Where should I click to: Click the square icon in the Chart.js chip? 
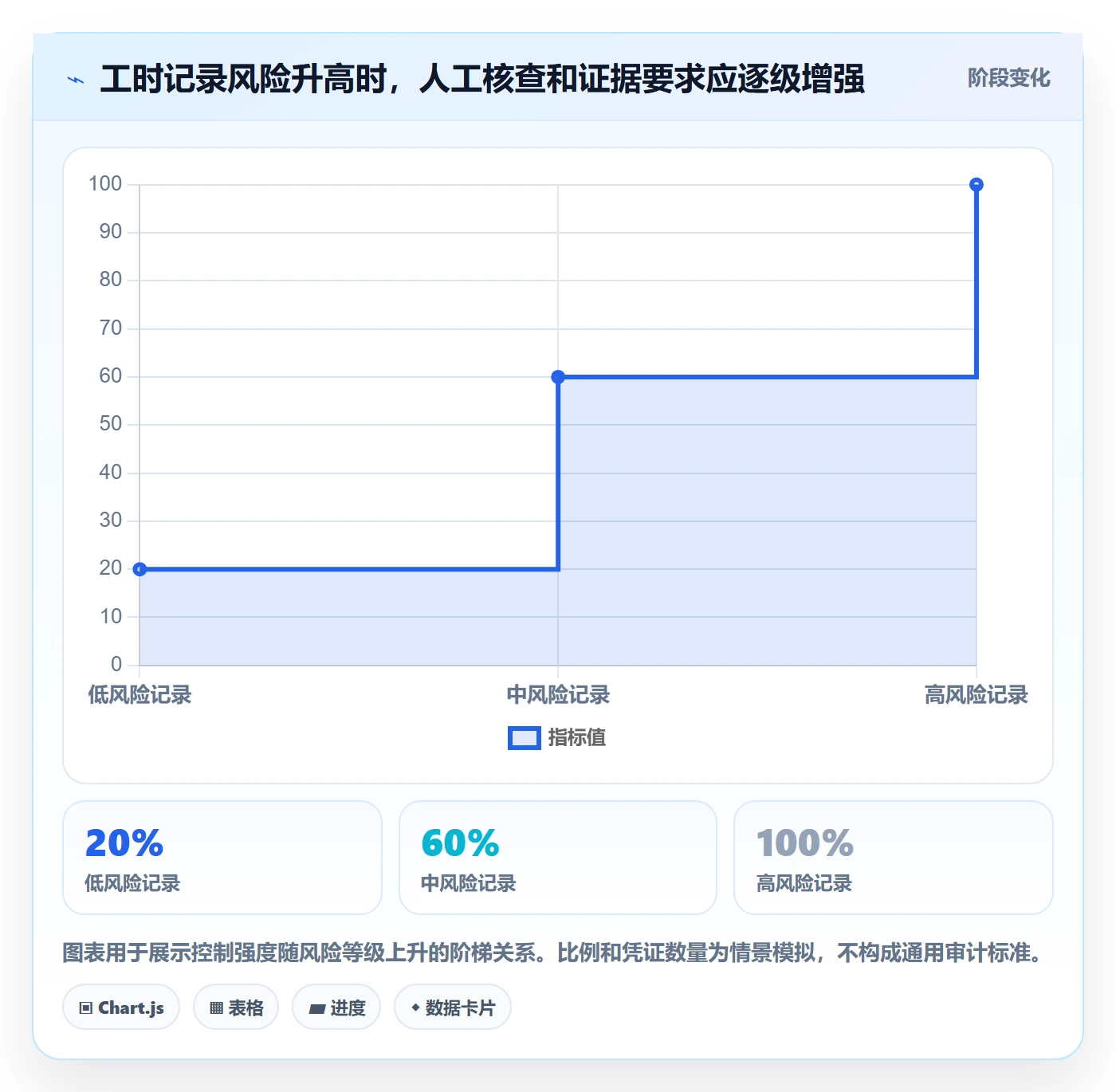(x=86, y=1008)
